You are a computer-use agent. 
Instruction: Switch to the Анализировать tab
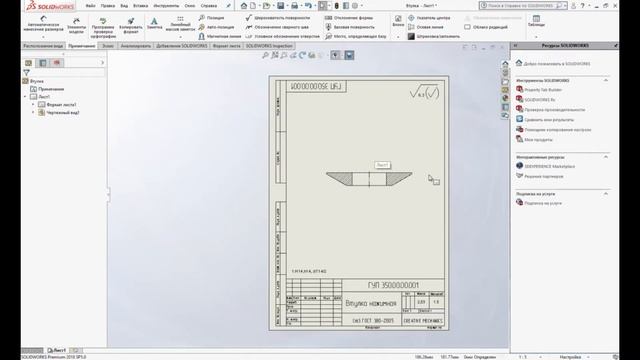tap(136, 46)
